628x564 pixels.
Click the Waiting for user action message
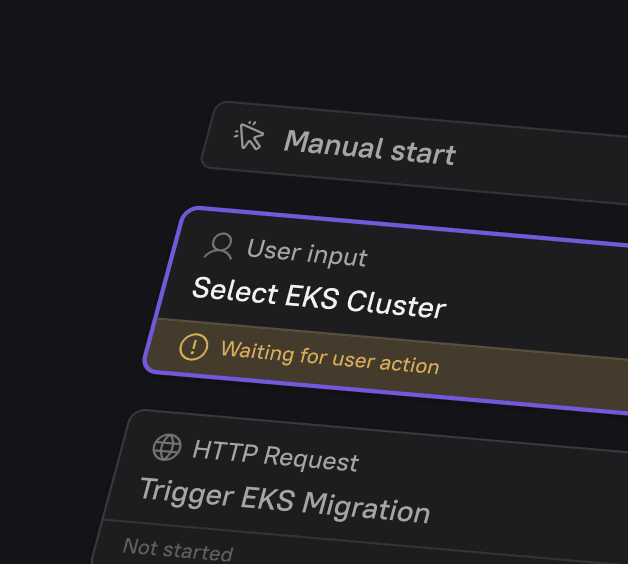[x=330, y=357]
